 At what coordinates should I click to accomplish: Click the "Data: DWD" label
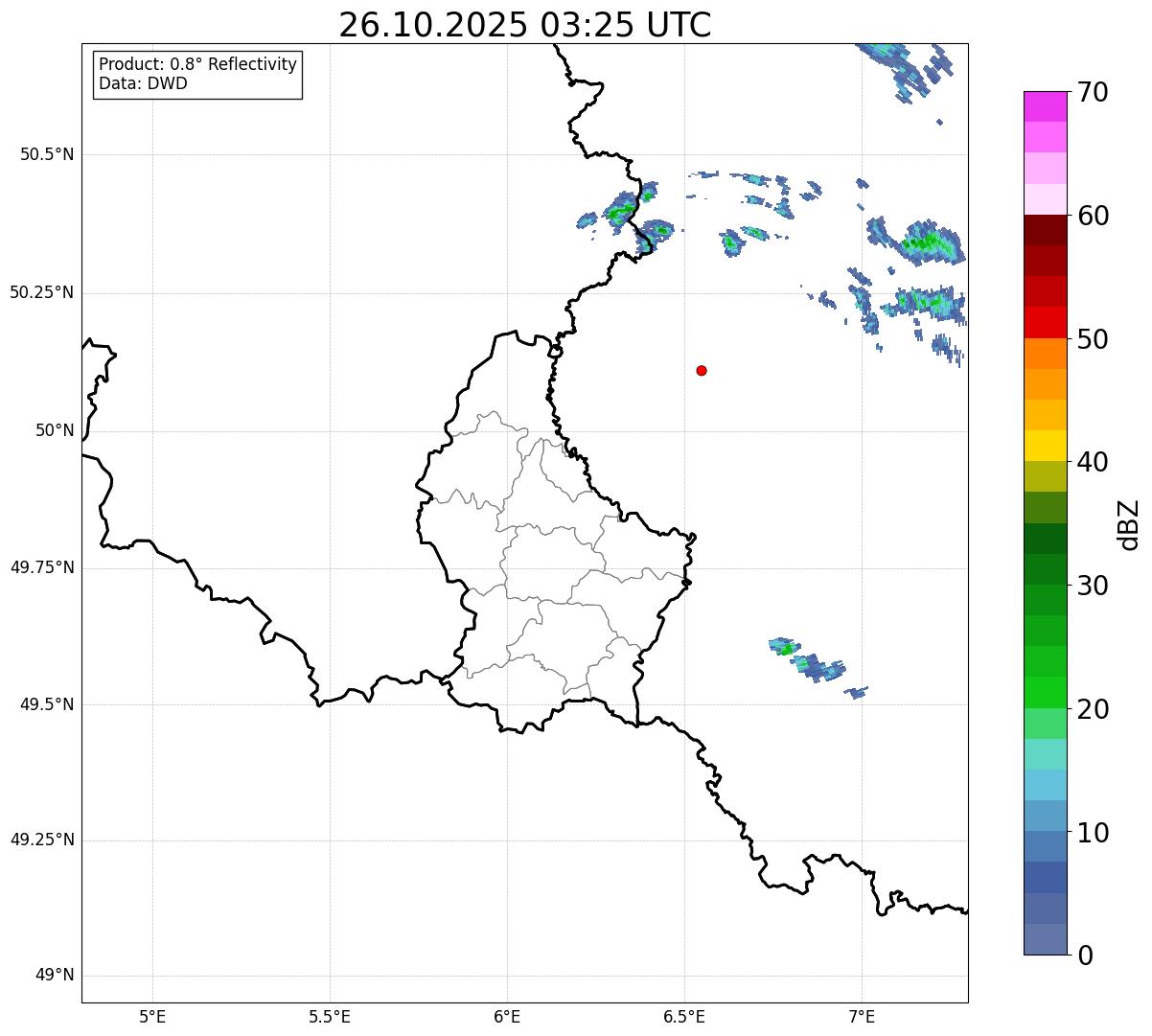tap(143, 83)
